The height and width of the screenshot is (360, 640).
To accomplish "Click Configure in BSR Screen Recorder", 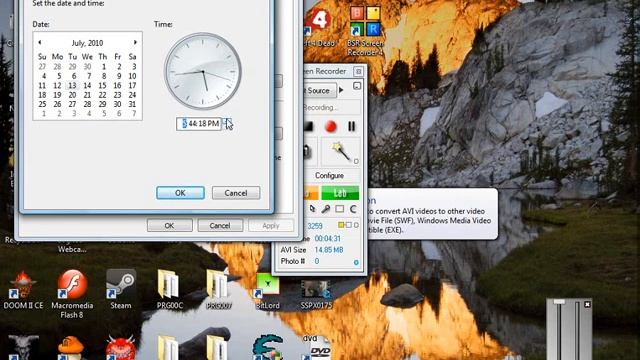I will [329, 176].
